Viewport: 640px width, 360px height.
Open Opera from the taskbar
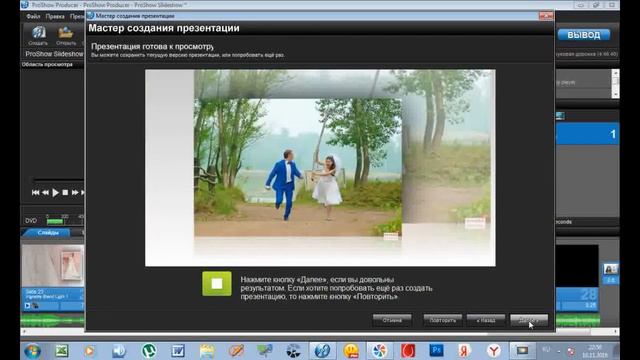coord(408,351)
